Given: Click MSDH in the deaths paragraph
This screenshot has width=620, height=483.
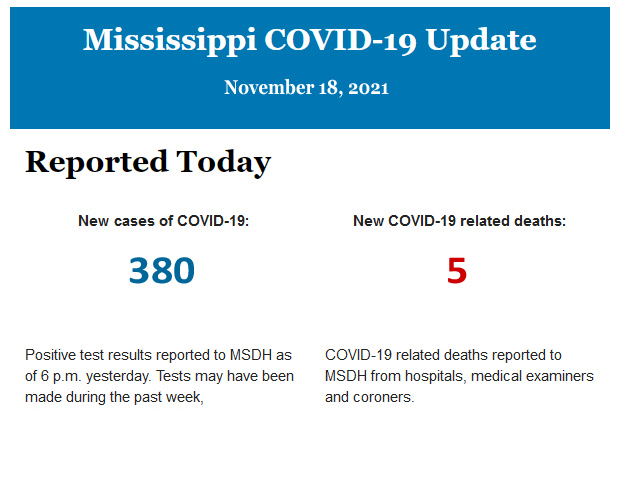Looking at the screenshot, I should (347, 376).
